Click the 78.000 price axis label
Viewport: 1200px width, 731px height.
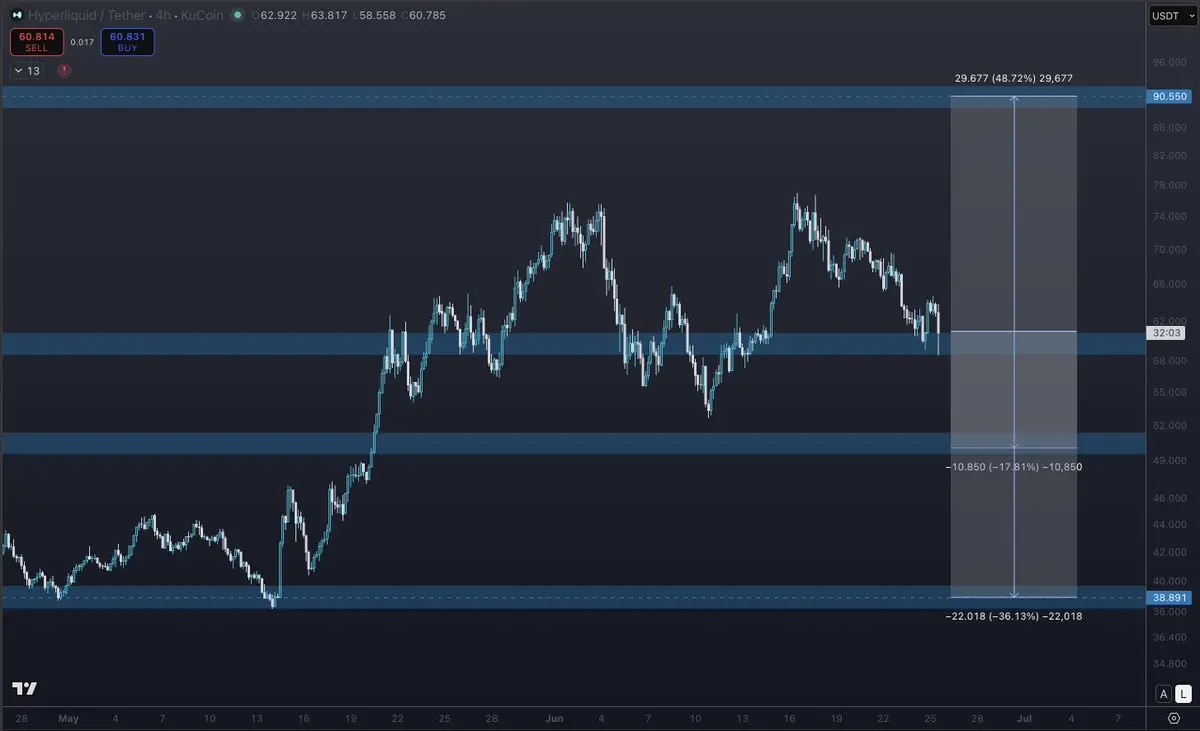[x=1168, y=186]
